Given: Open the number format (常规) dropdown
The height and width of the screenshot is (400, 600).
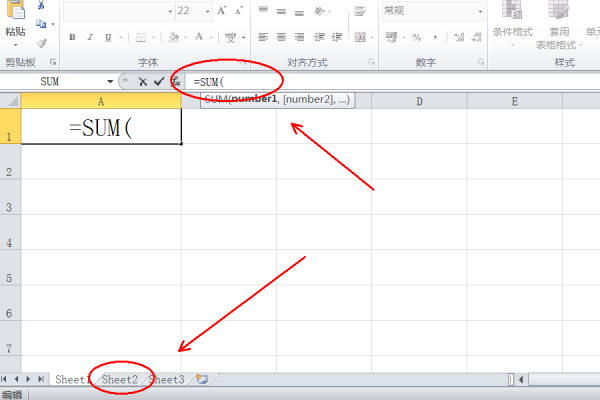Looking at the screenshot, I should [x=480, y=11].
